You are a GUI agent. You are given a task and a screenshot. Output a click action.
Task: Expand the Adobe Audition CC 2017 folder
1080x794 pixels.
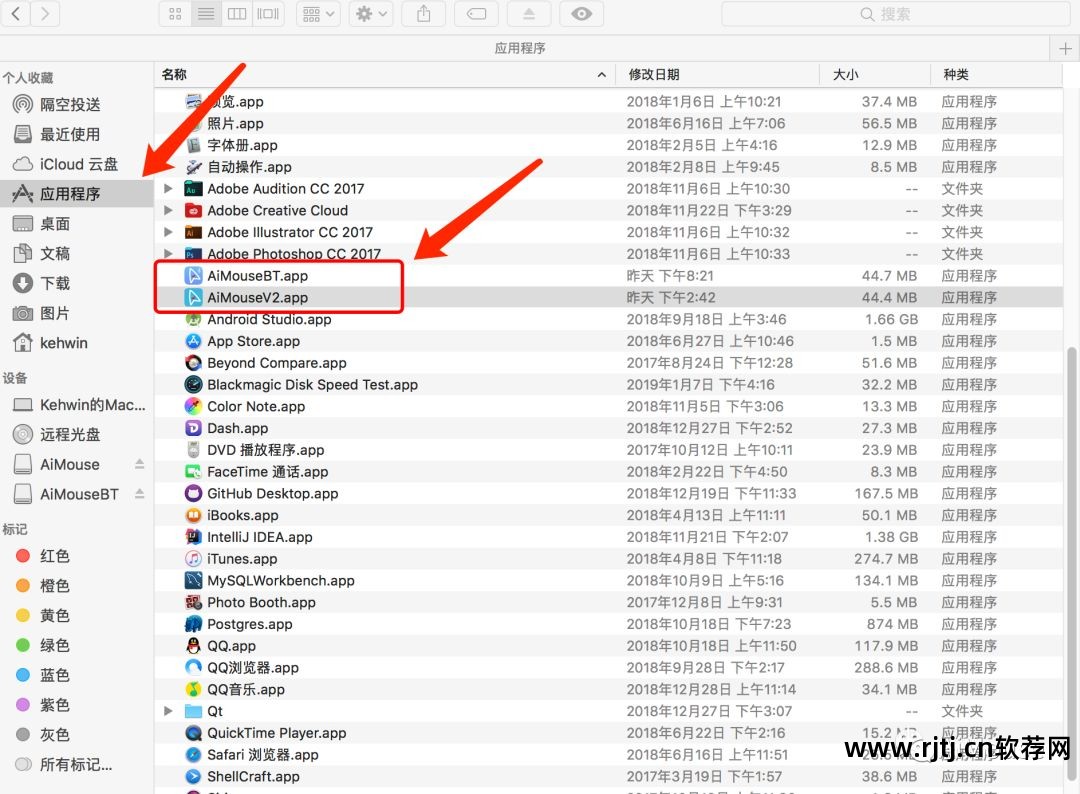[x=168, y=188]
